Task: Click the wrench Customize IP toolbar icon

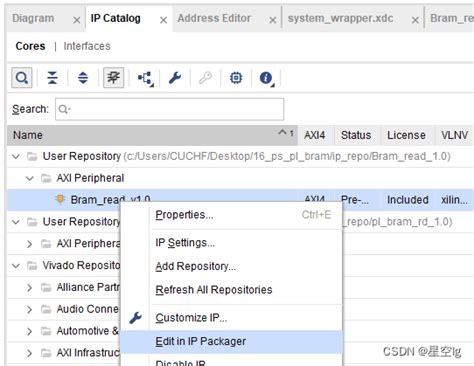Action: click(x=175, y=78)
